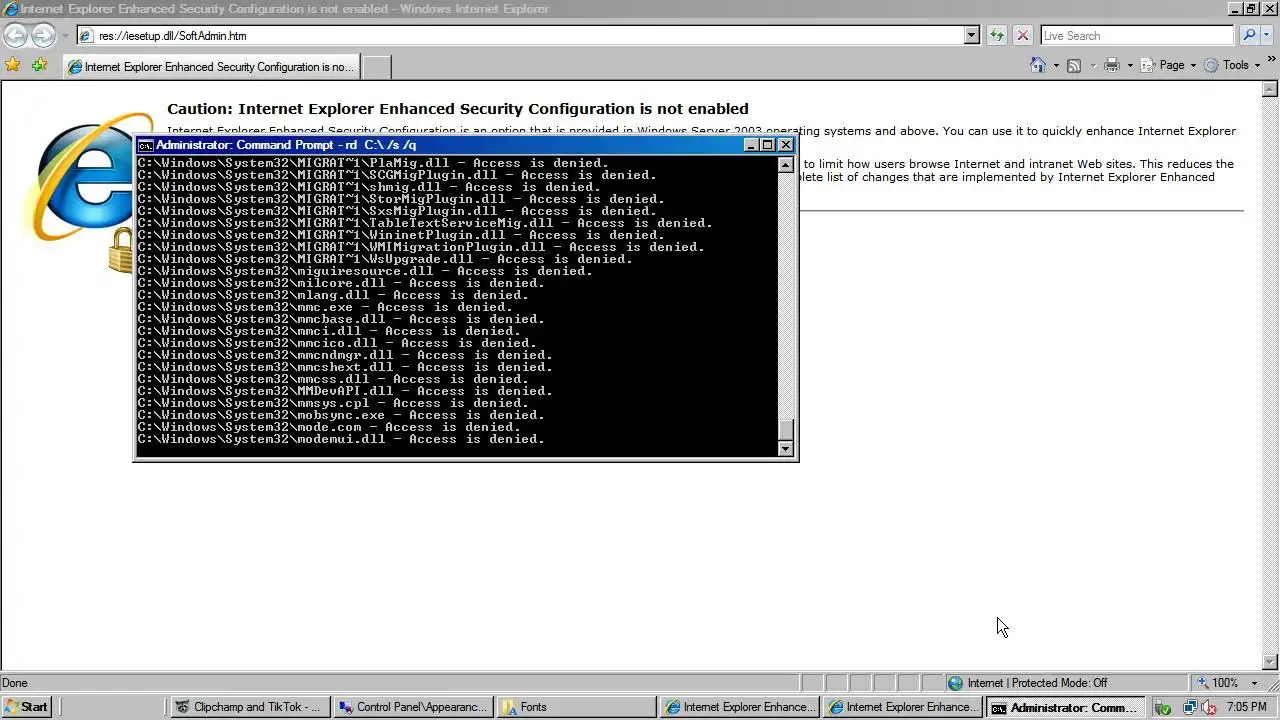This screenshot has height=720, width=1280.
Task: Click the IE Back navigation button
Action: point(15,35)
